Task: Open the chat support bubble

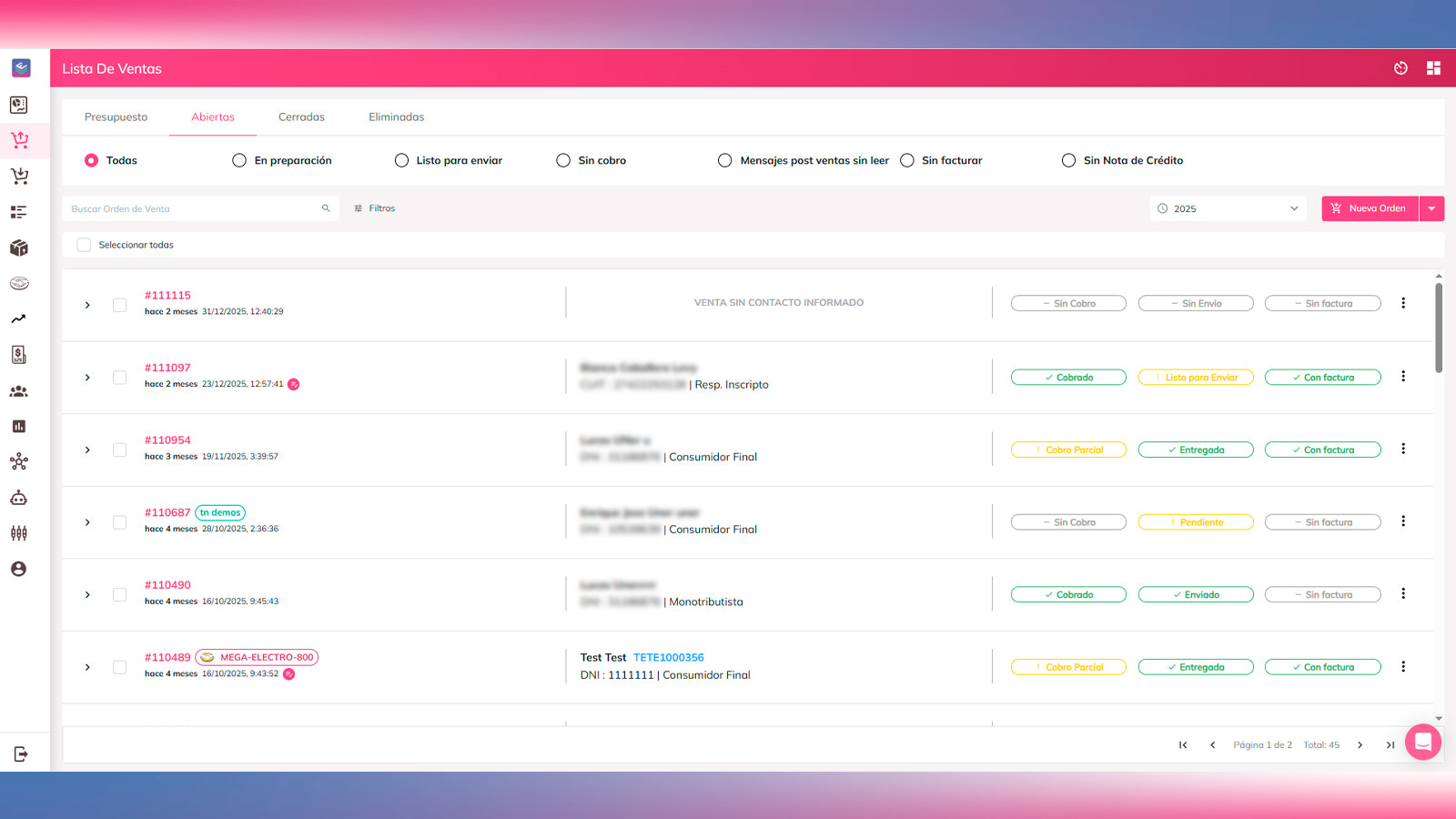Action: [x=1423, y=742]
